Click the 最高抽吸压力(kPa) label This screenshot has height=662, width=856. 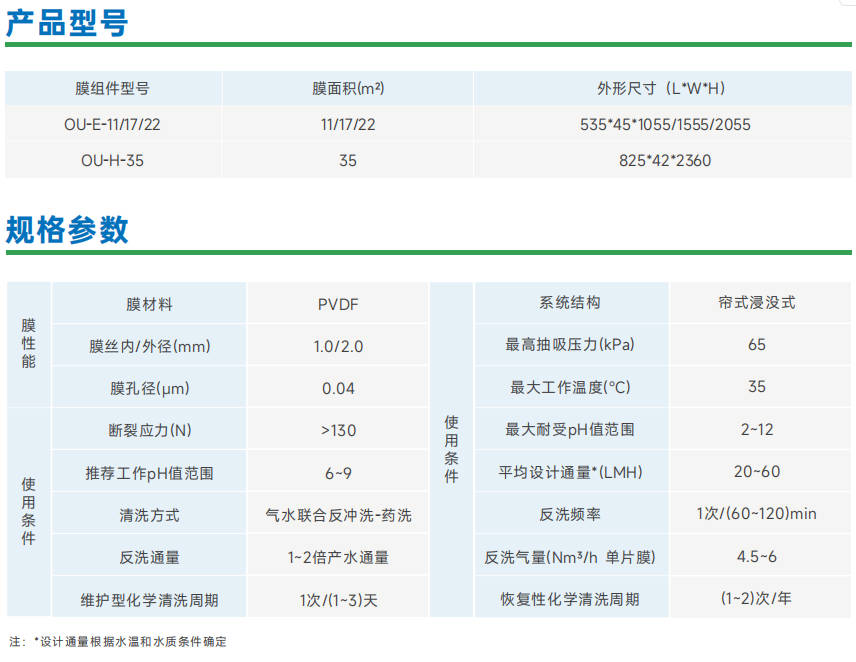(x=570, y=344)
